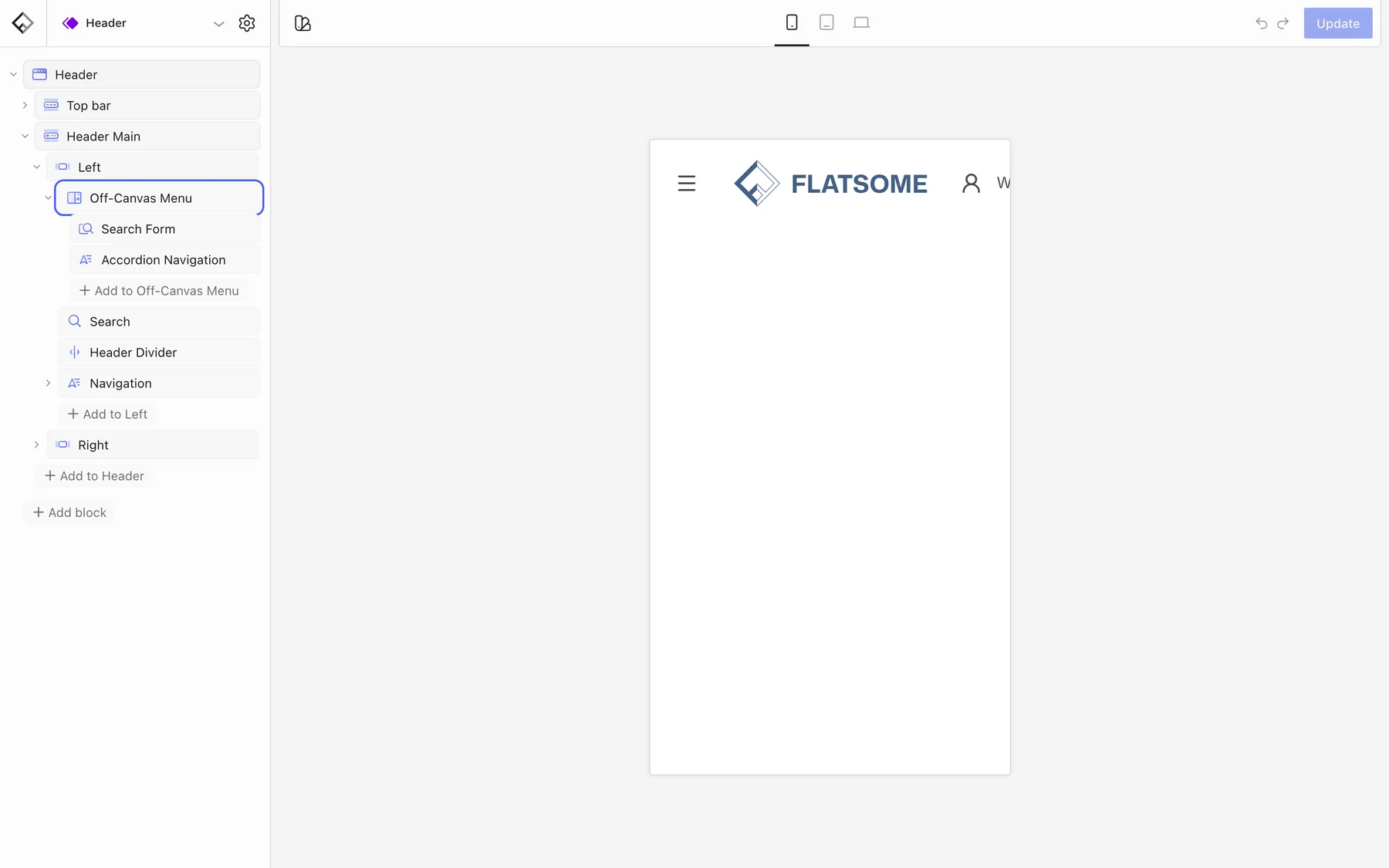Click the Header Divider icon
1389x868 pixels.
click(74, 353)
